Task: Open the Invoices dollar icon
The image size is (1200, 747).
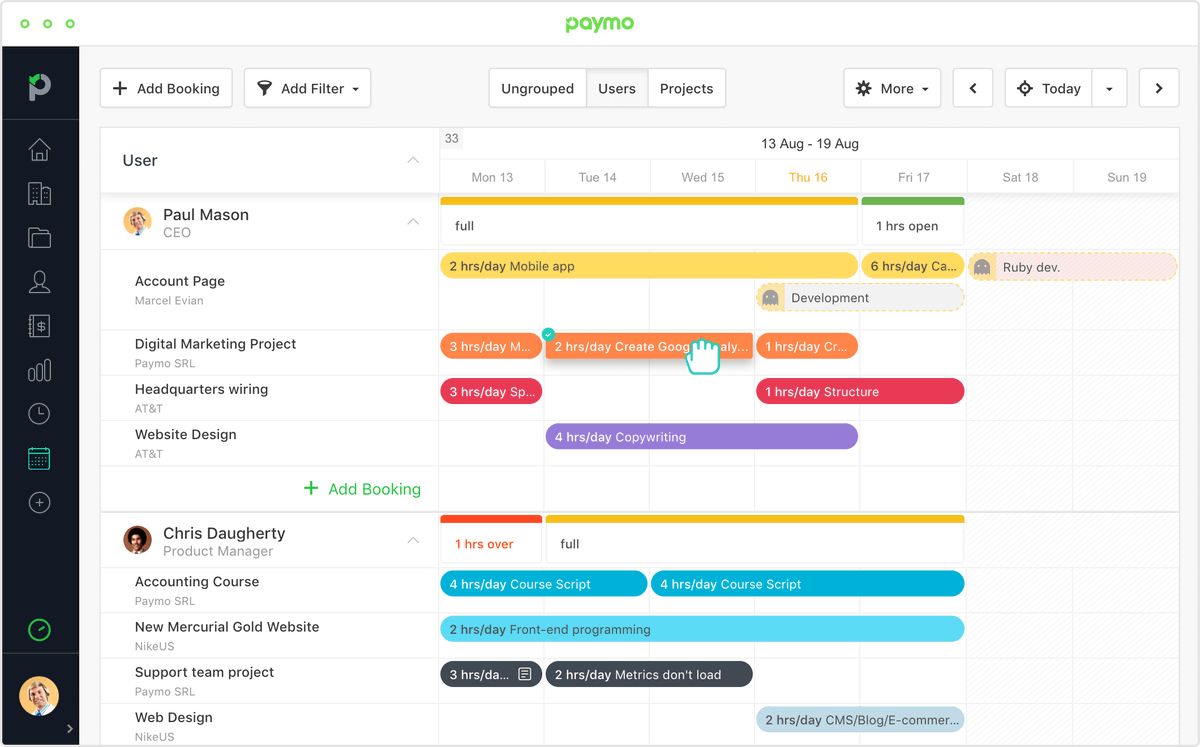Action: tap(39, 326)
